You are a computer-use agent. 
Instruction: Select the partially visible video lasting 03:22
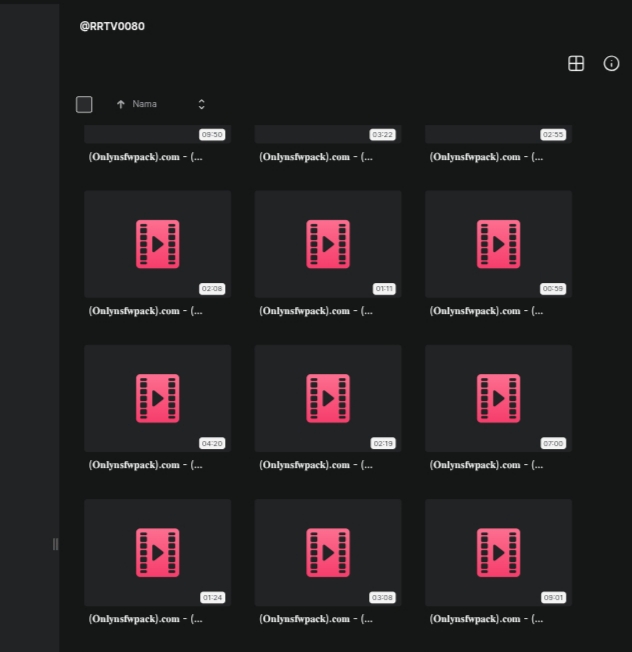(328, 134)
